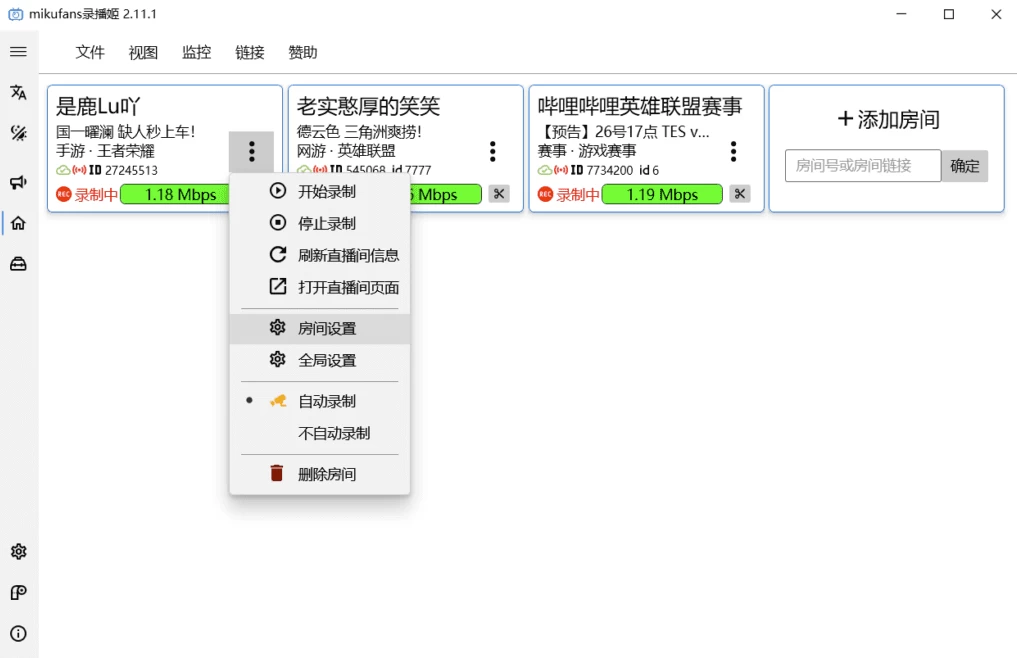Click 删除房间 to remove the room
The image size is (1017, 658).
326,474
